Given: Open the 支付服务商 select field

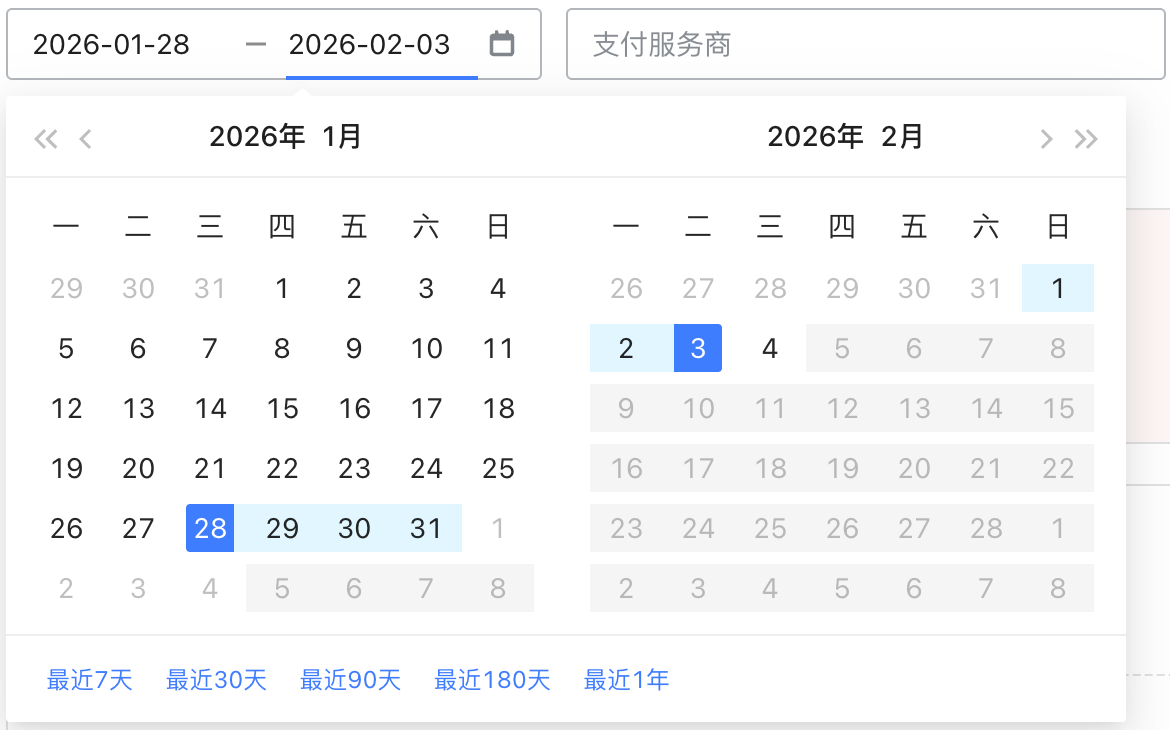Looking at the screenshot, I should [x=865, y=44].
